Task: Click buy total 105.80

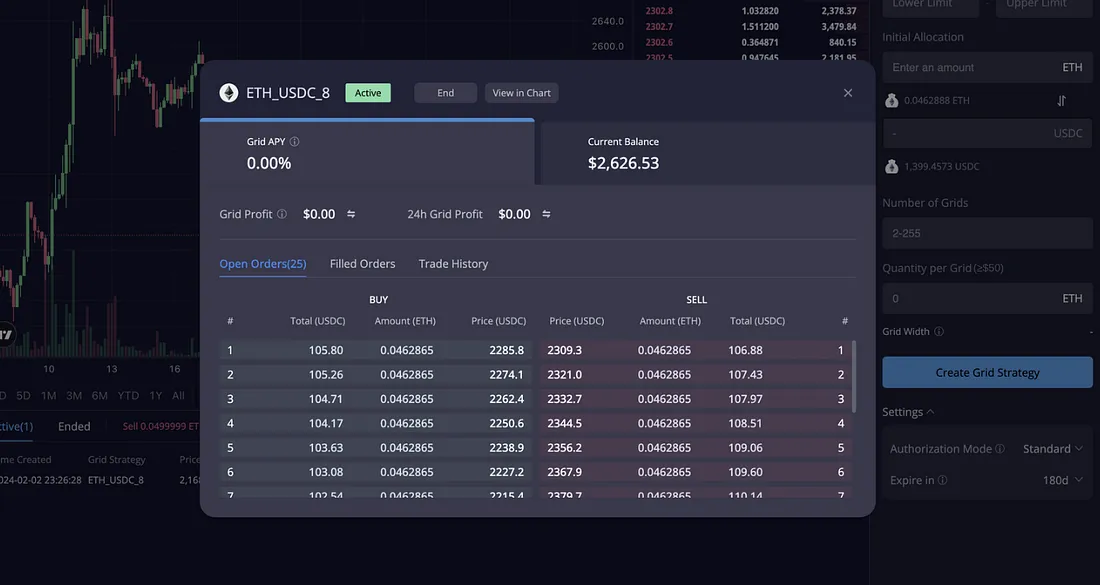Action: point(326,350)
